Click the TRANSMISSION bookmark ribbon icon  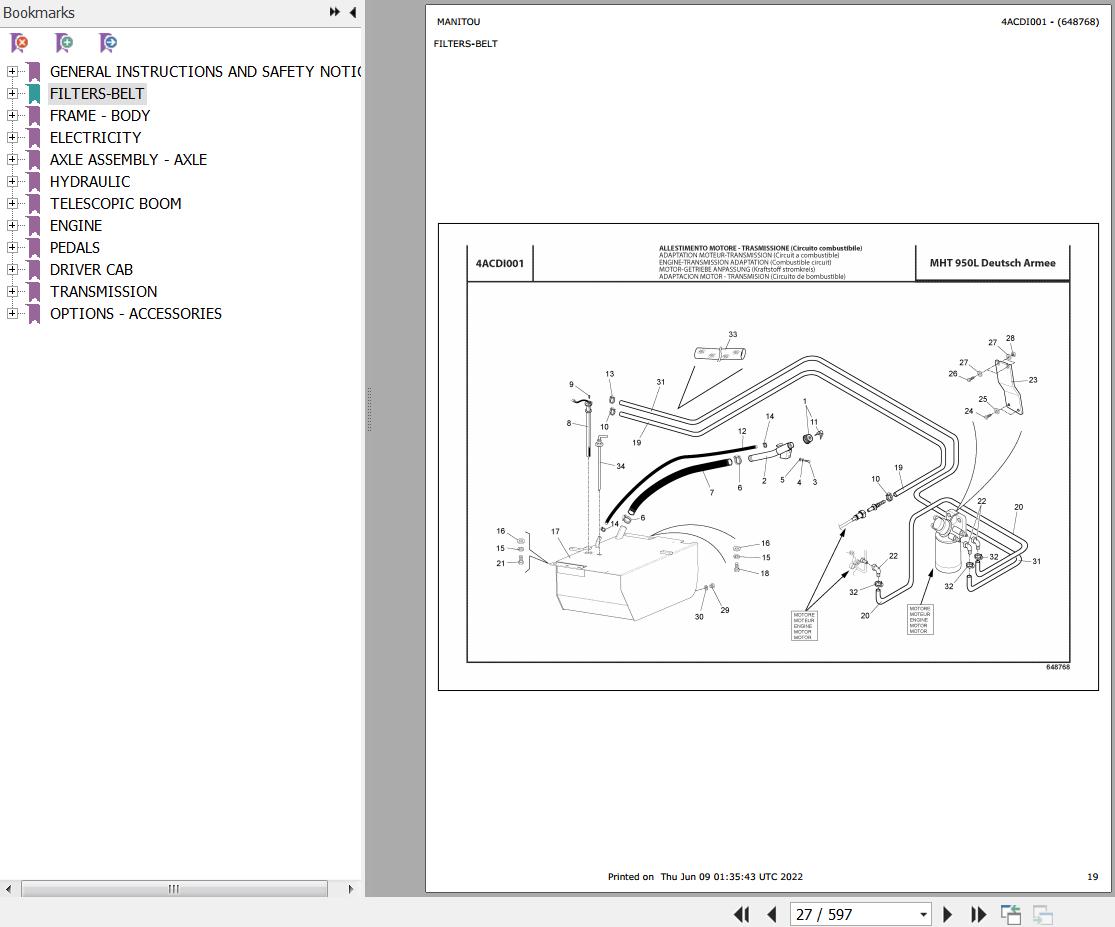[x=33, y=292]
